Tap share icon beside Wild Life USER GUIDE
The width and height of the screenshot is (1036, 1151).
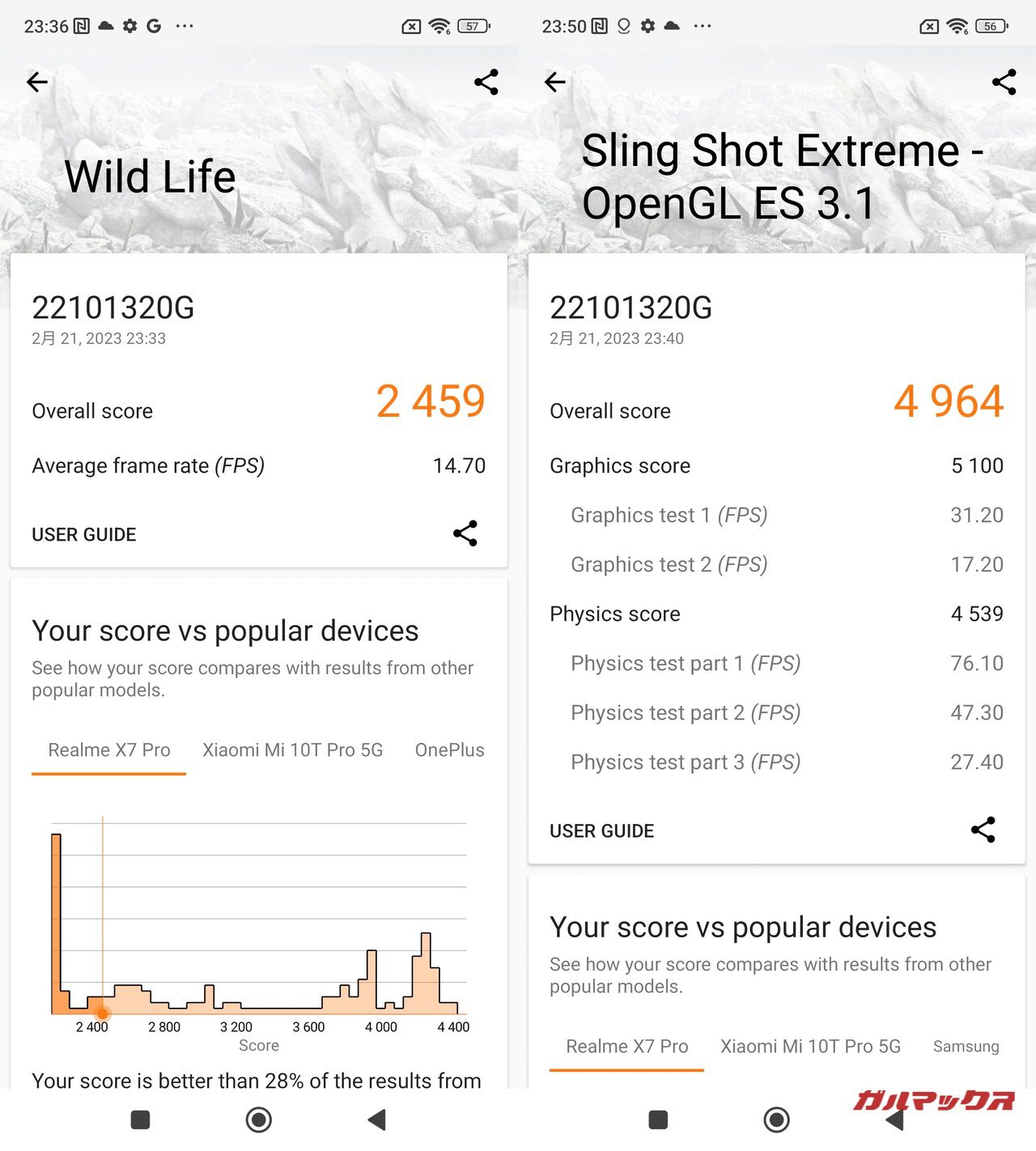tap(465, 533)
